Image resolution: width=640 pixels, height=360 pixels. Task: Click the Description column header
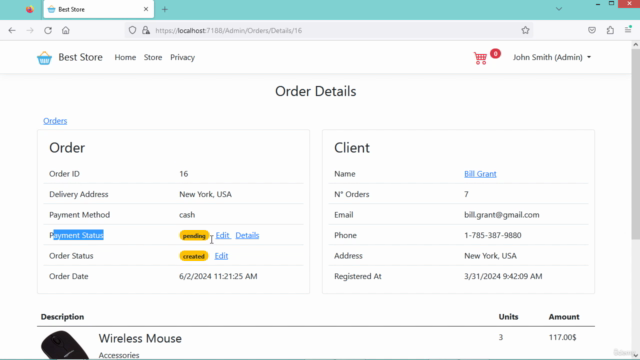click(x=62, y=317)
